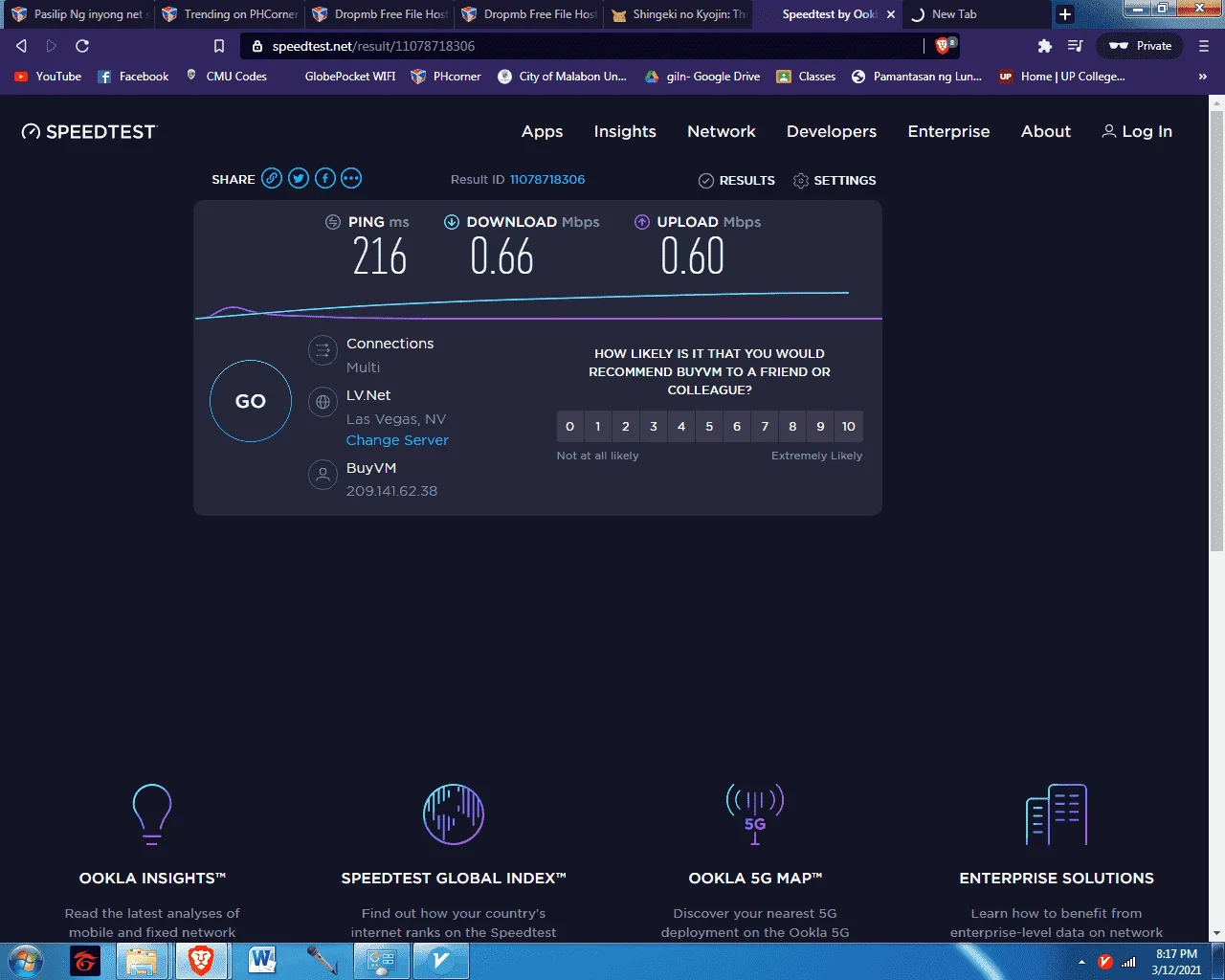Screen dimensions: 1225x980
Task: Open the microphone app in the taskbar
Action: [322, 961]
